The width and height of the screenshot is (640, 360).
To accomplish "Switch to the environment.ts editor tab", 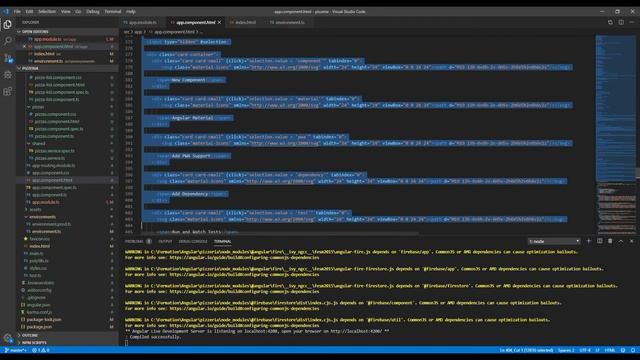I will tap(289, 22).
